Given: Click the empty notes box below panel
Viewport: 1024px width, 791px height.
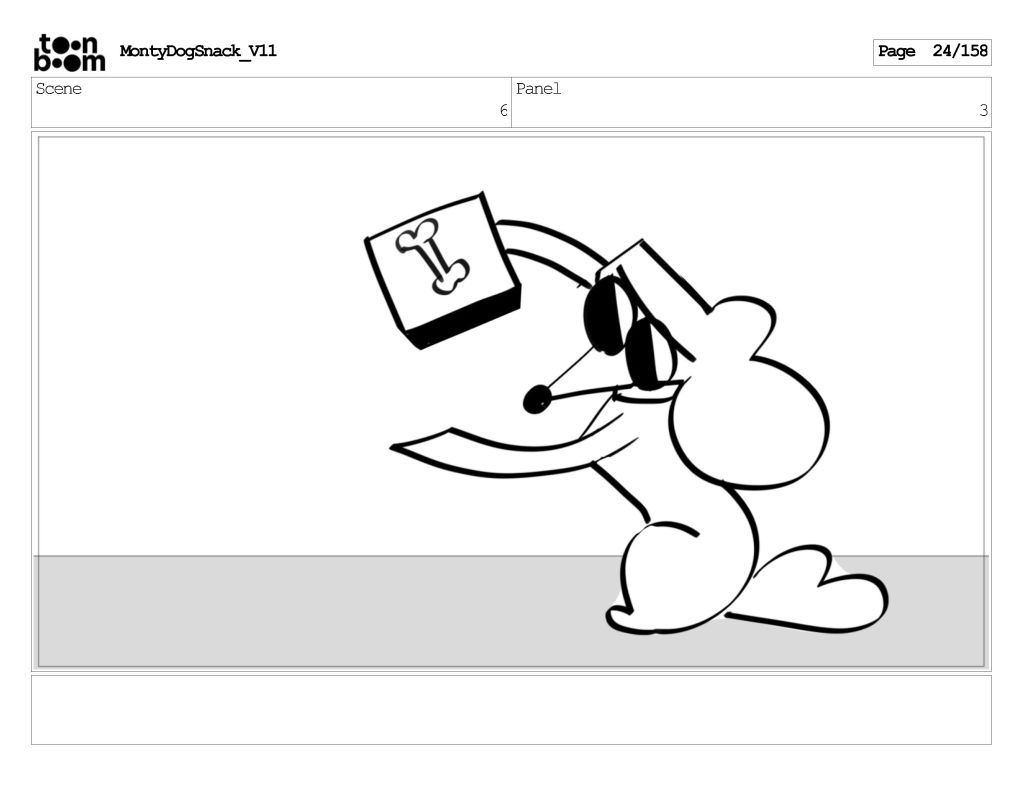Looking at the screenshot, I should [511, 709].
